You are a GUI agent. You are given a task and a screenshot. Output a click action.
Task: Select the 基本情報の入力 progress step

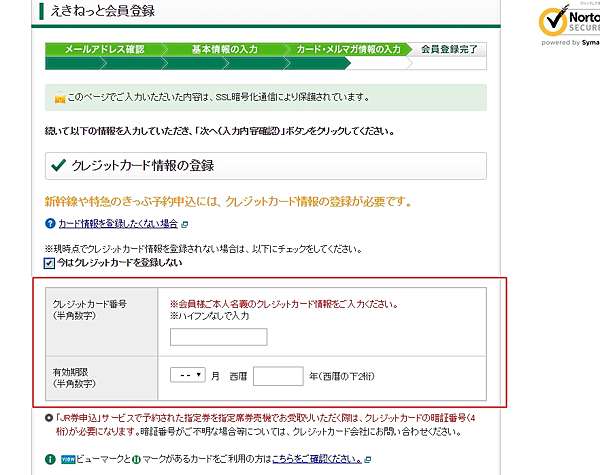point(224,49)
